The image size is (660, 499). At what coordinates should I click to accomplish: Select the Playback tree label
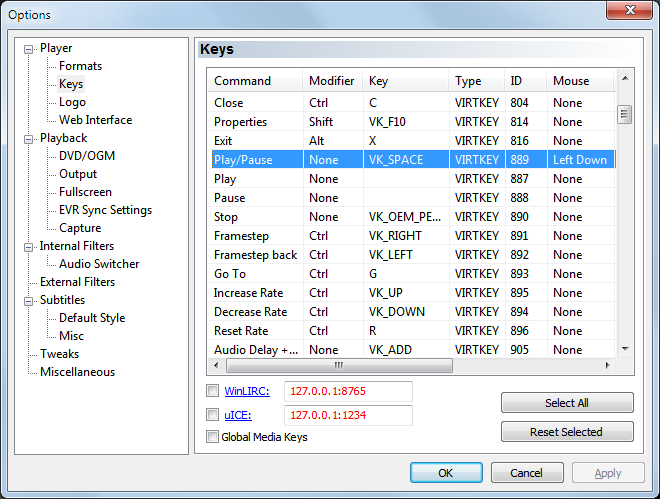click(x=64, y=138)
